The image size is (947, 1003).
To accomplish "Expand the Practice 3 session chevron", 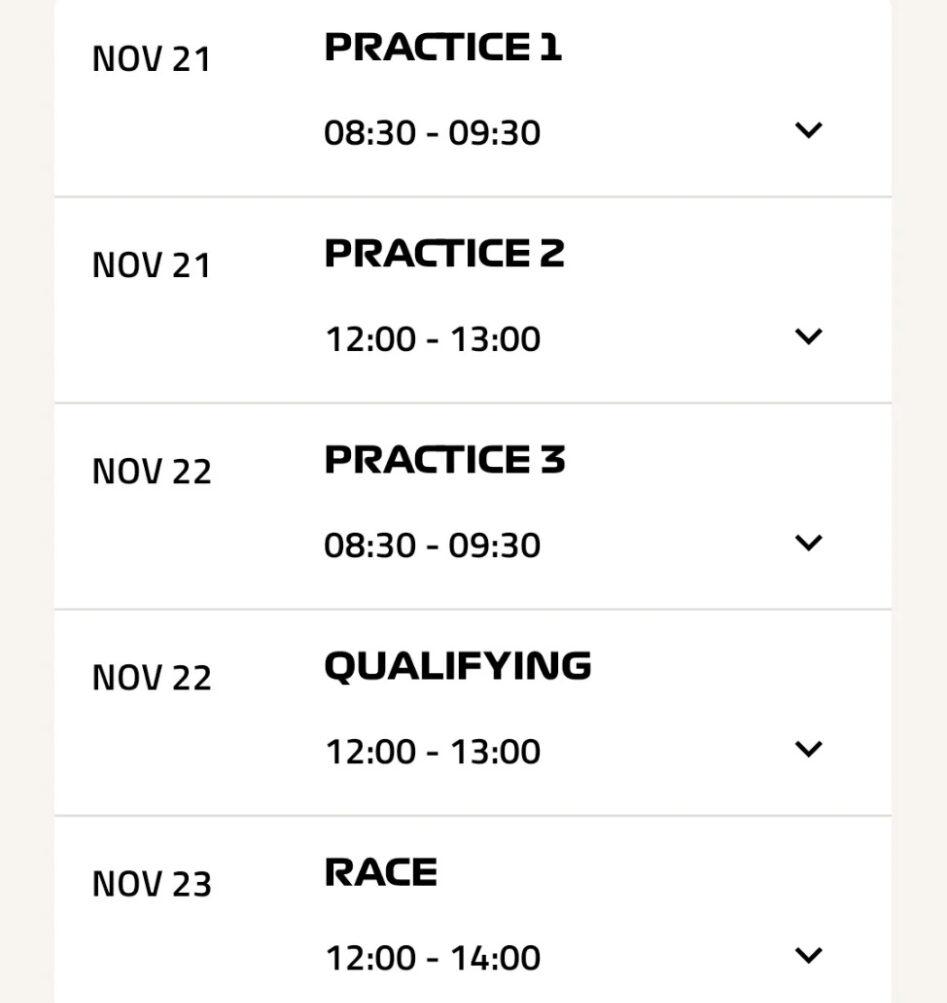I will [x=808, y=542].
